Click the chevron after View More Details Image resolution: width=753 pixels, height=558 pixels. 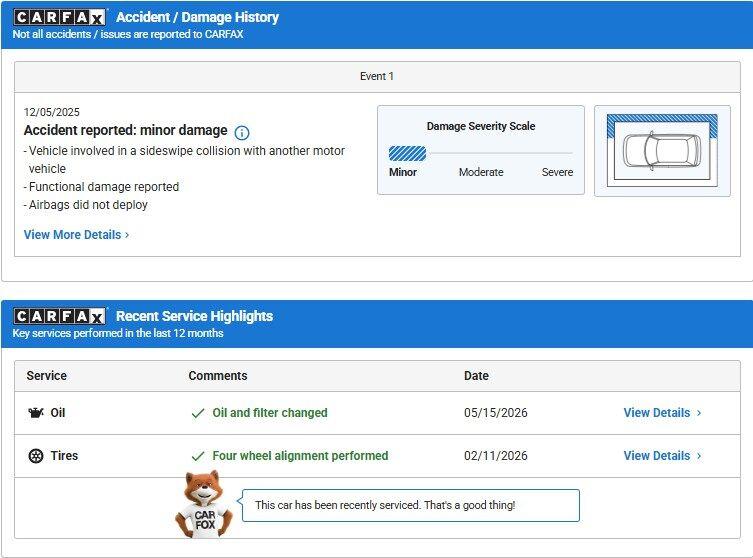(127, 235)
